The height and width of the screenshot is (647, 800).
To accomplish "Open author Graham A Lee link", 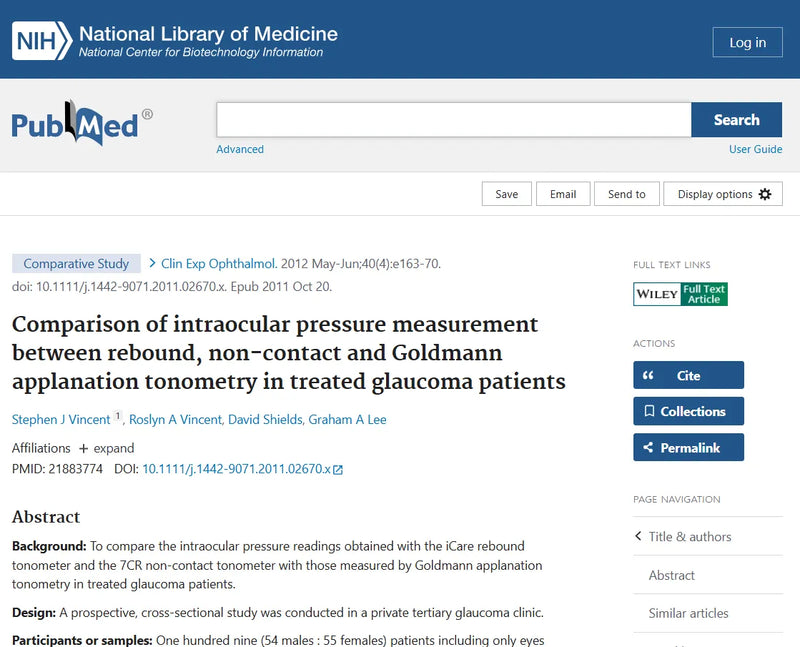I will coord(347,419).
